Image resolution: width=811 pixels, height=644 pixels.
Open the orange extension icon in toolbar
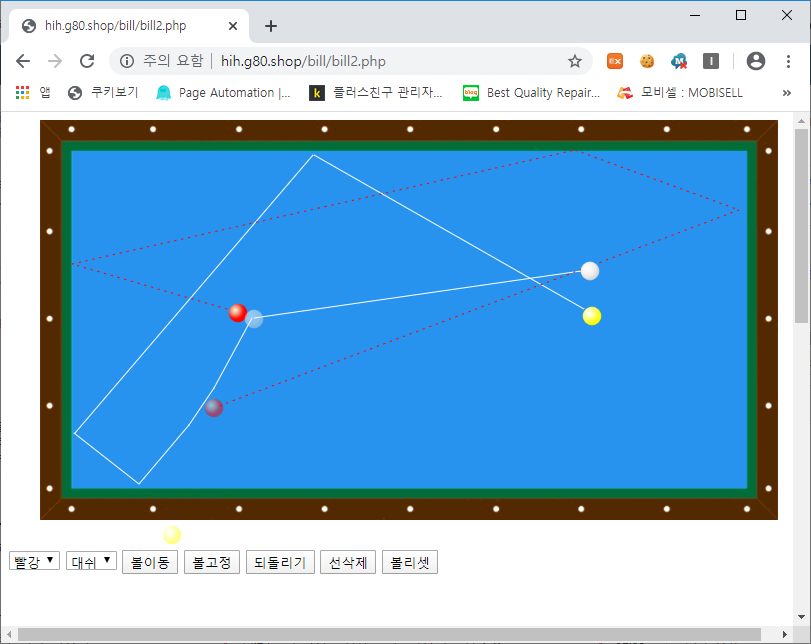coord(615,61)
